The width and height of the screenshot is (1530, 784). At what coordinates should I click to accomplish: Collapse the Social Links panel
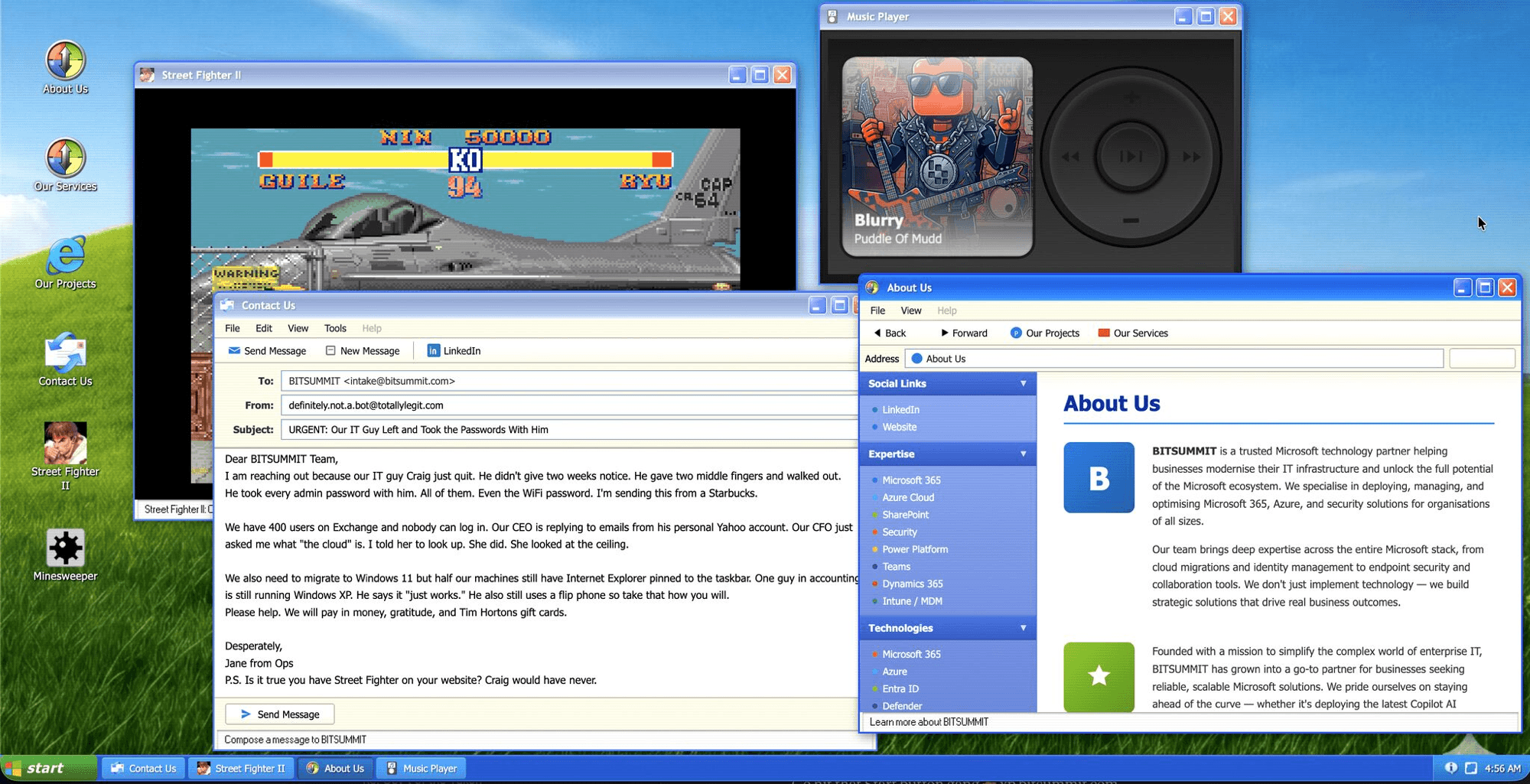(x=1024, y=383)
